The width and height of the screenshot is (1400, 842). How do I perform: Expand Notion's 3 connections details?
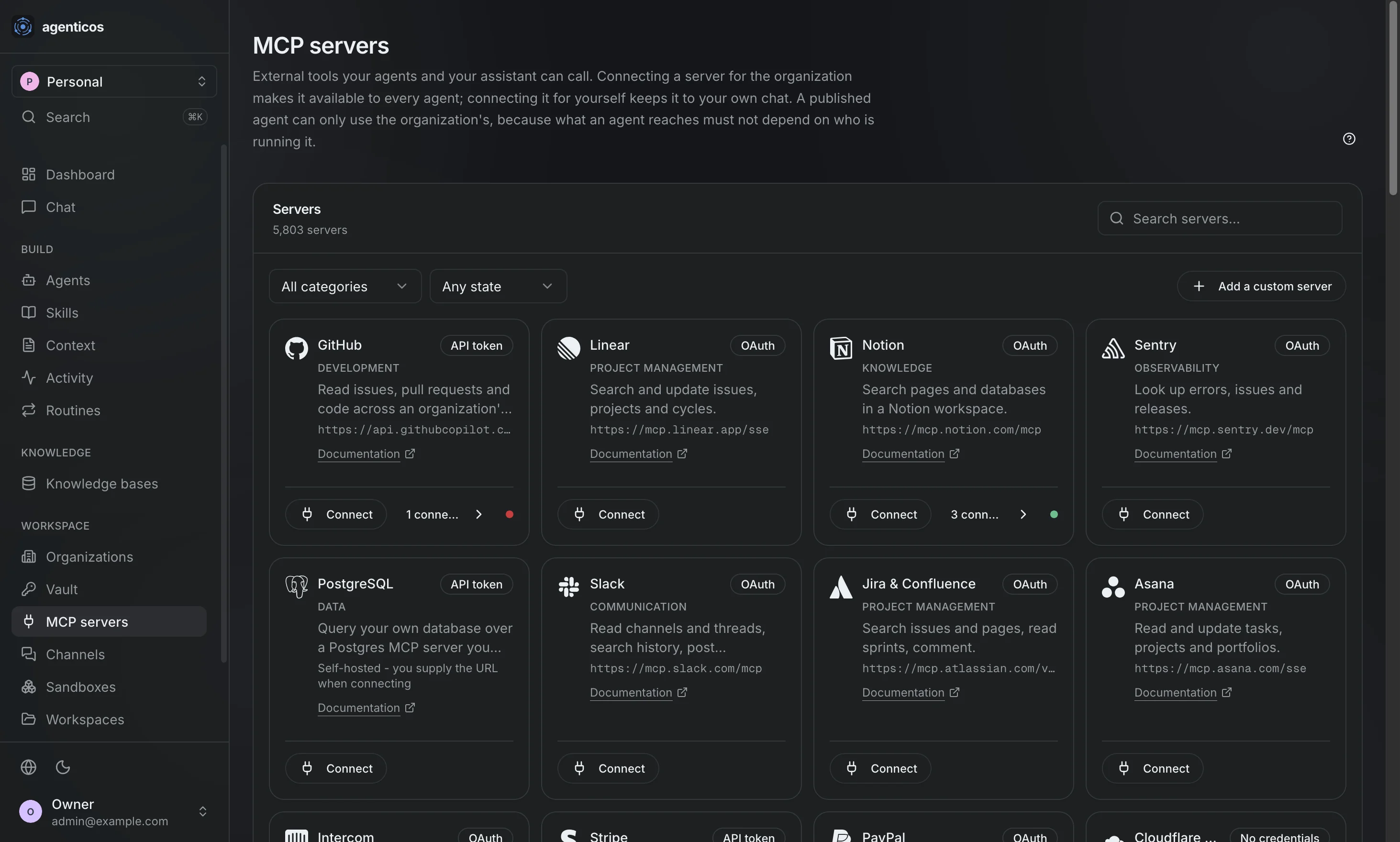988,514
